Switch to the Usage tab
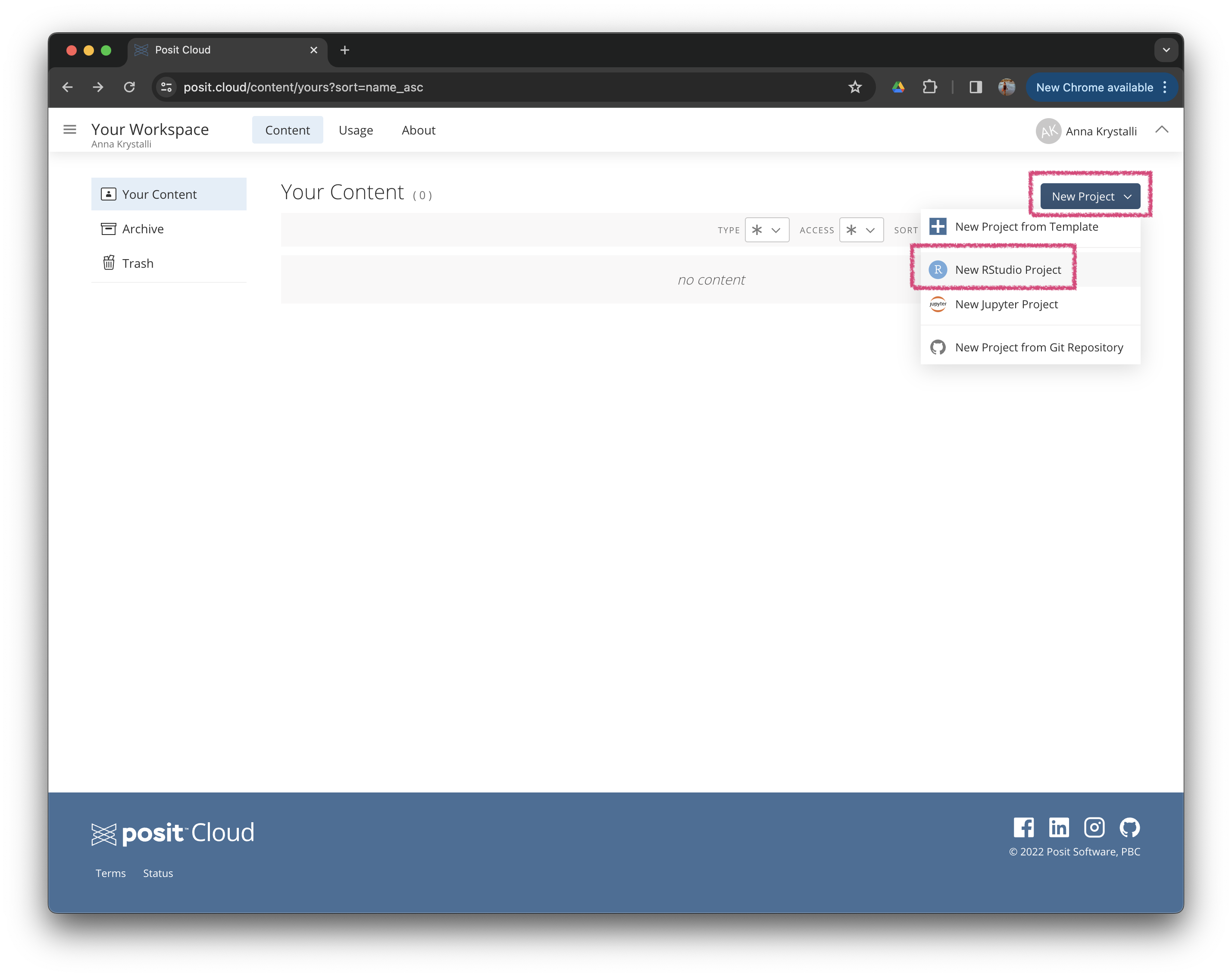 [356, 130]
